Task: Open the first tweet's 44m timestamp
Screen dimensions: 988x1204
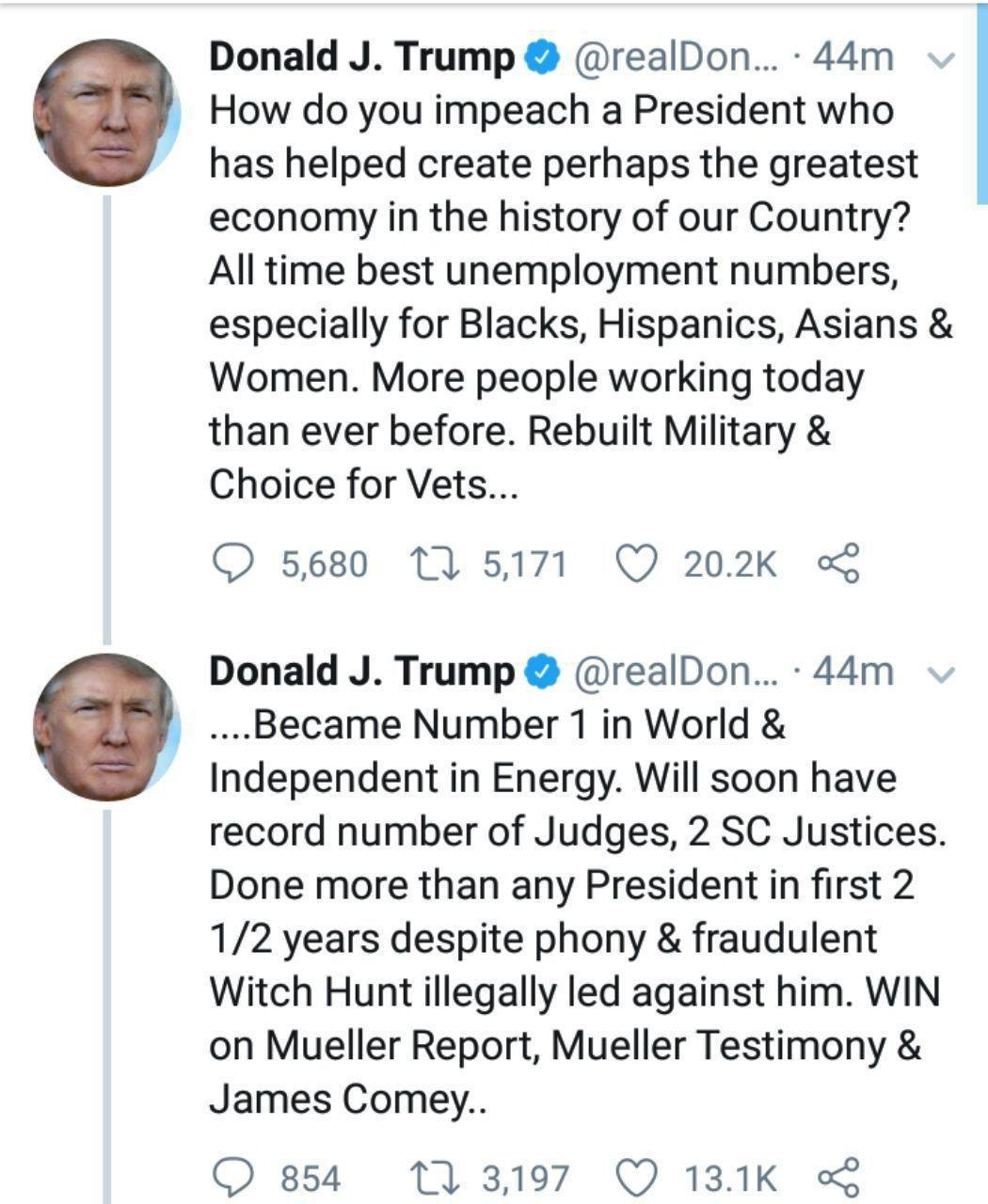Action: (853, 58)
